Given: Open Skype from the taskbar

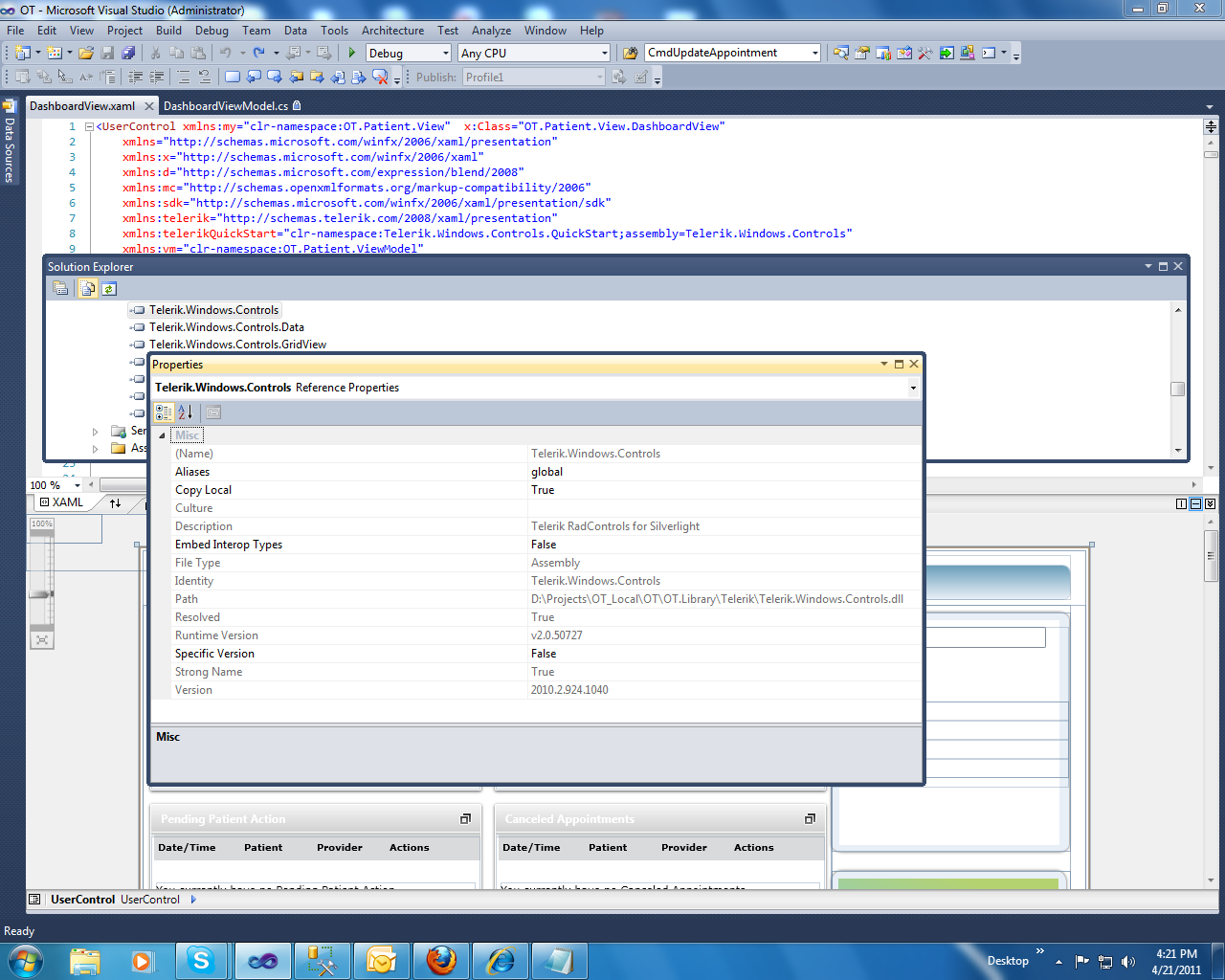Looking at the screenshot, I should (x=202, y=961).
